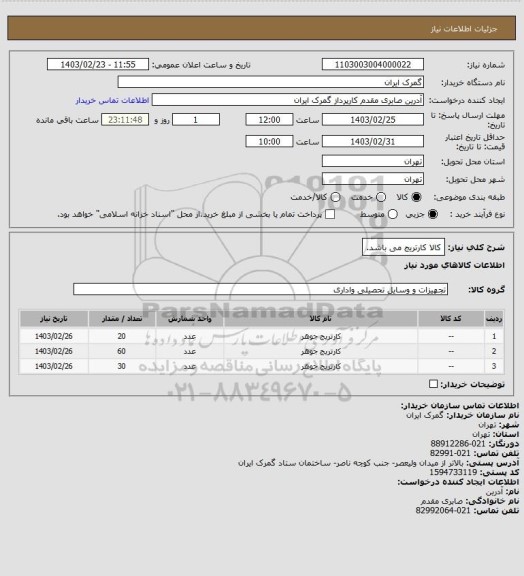Click the تعداد / مقدار column header
This screenshot has width=524, height=576.
coord(122,319)
